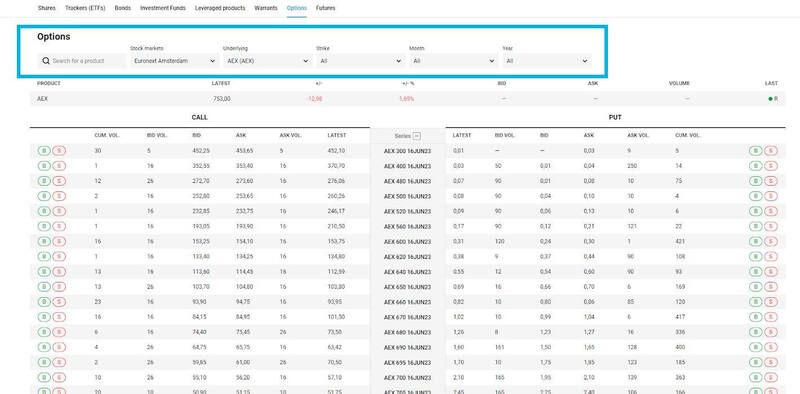Collapse the Series column with its minus icon
Image resolution: width=800 pixels, height=394 pixels.
[x=417, y=136]
